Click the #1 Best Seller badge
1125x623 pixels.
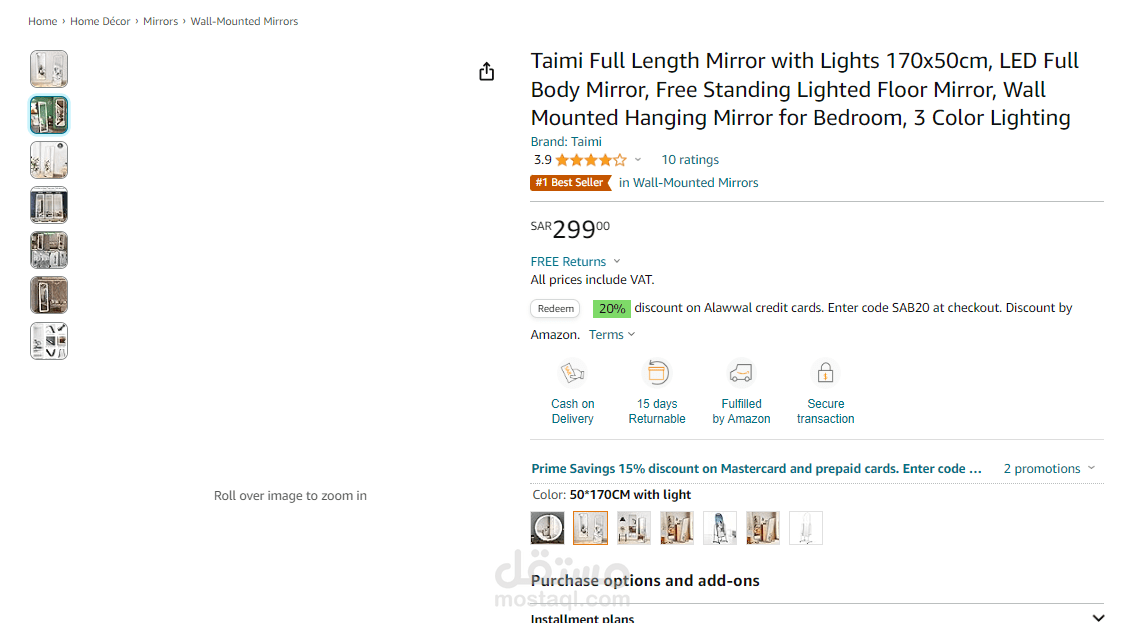pos(570,182)
